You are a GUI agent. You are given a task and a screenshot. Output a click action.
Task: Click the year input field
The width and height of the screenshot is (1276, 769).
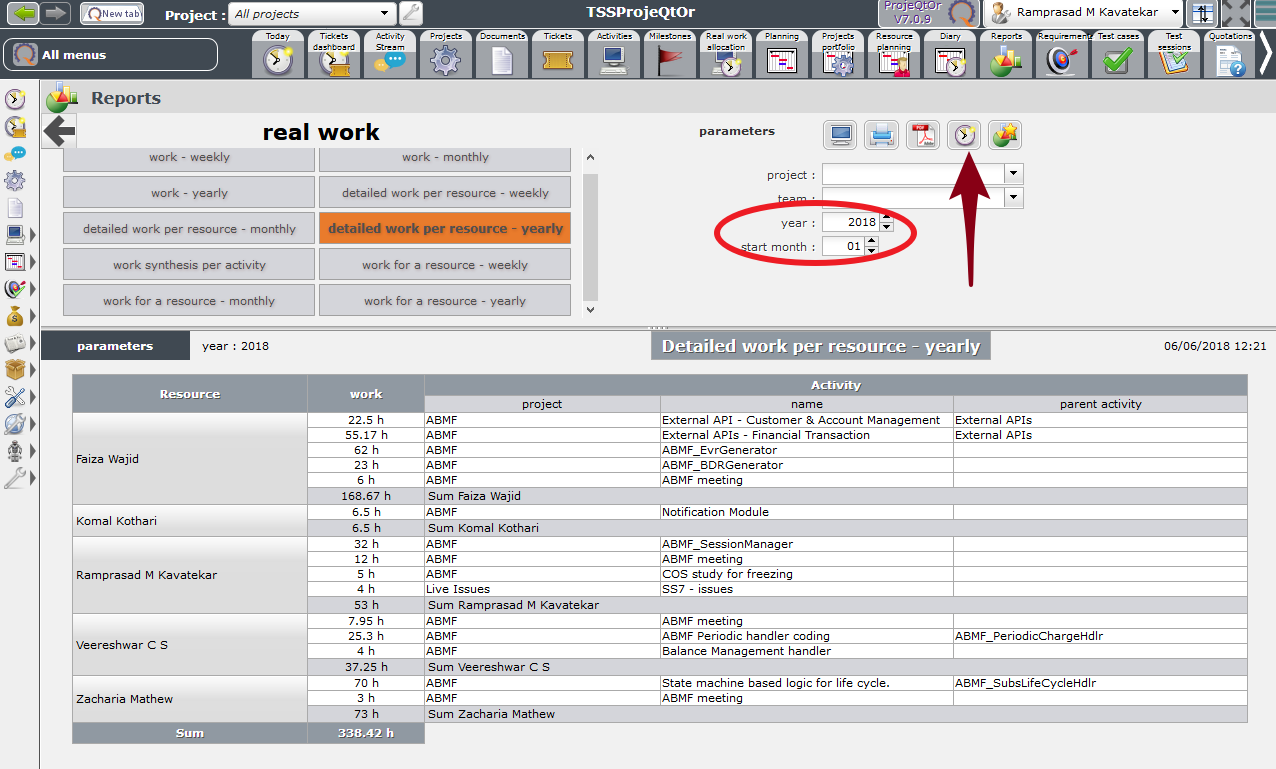coord(850,222)
